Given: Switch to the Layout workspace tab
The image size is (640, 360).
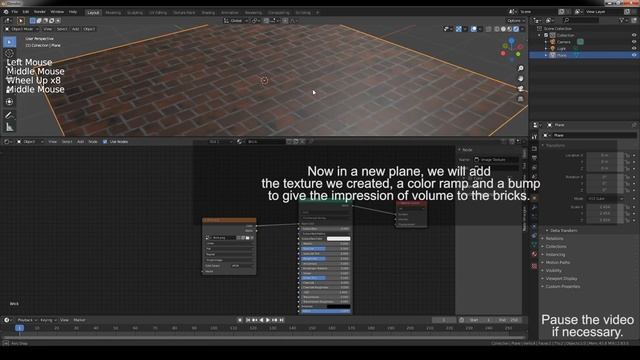Looking at the screenshot, I should (x=93, y=13).
